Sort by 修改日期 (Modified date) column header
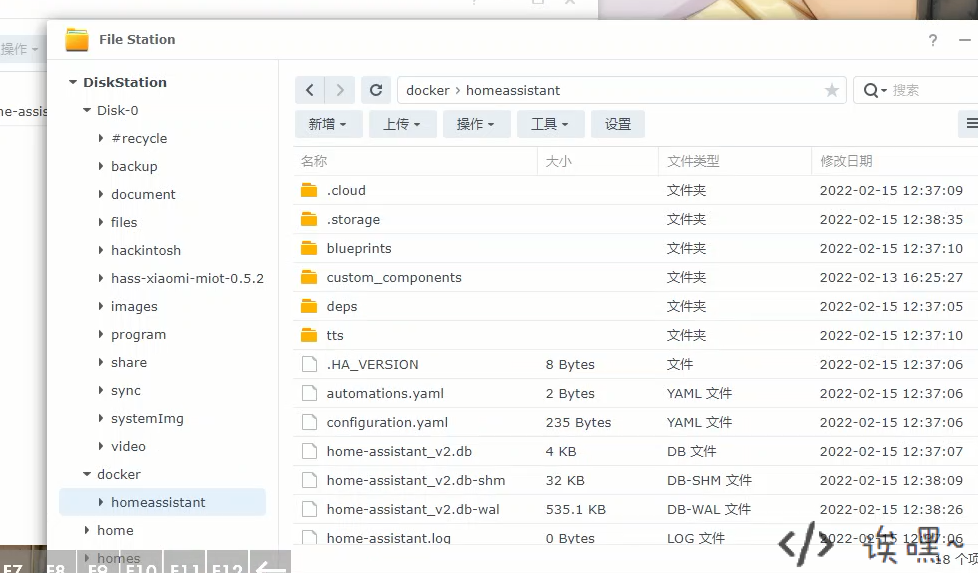978x573 pixels. (x=894, y=161)
